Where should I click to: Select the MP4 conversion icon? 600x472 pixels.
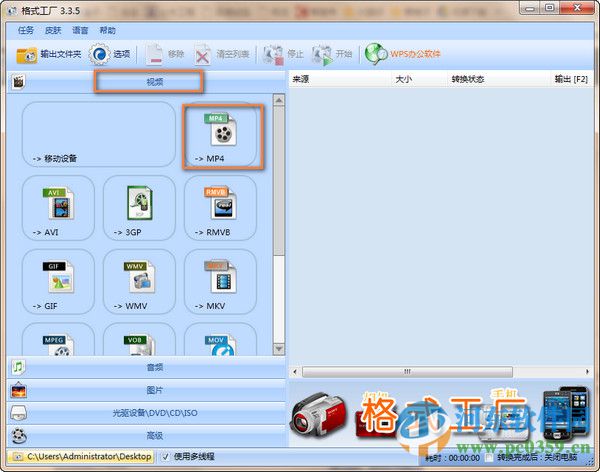click(220, 135)
